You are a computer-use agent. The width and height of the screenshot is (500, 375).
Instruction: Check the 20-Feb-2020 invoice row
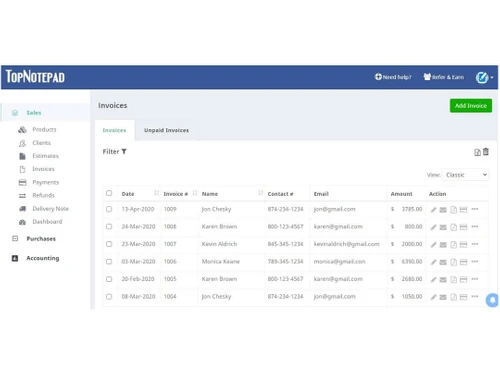click(x=109, y=279)
